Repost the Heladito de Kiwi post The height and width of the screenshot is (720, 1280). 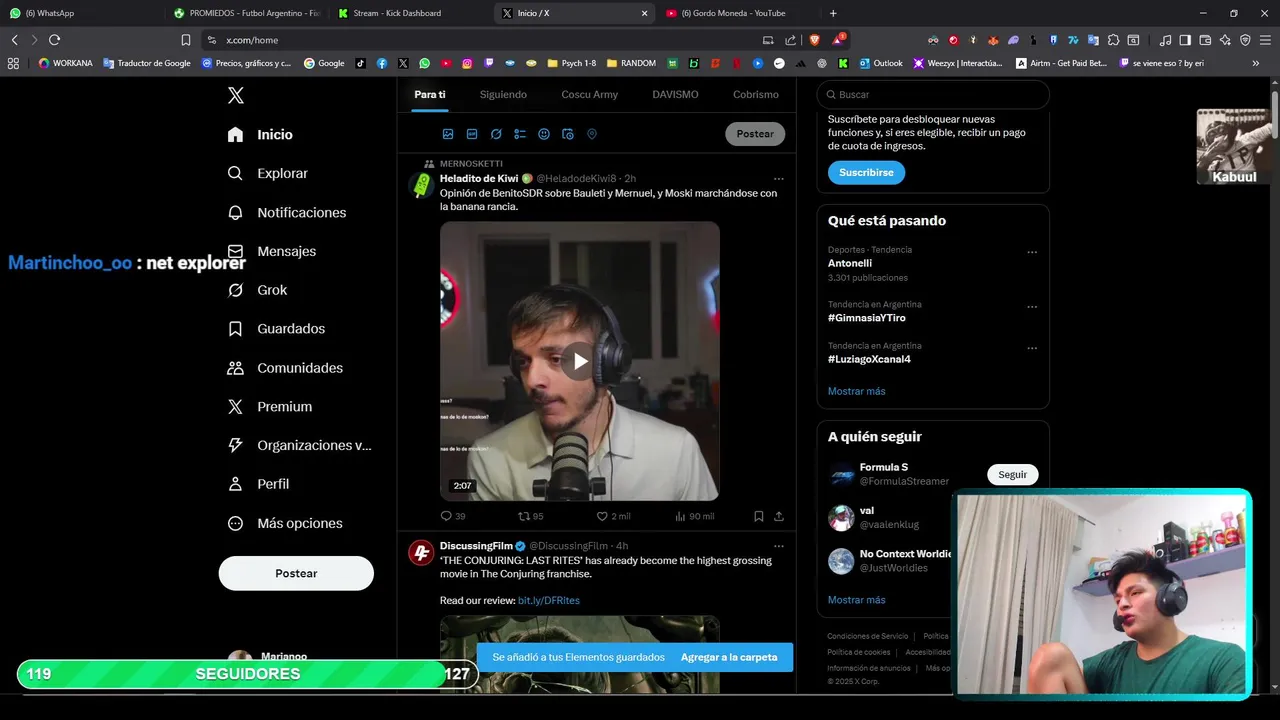tap(531, 516)
